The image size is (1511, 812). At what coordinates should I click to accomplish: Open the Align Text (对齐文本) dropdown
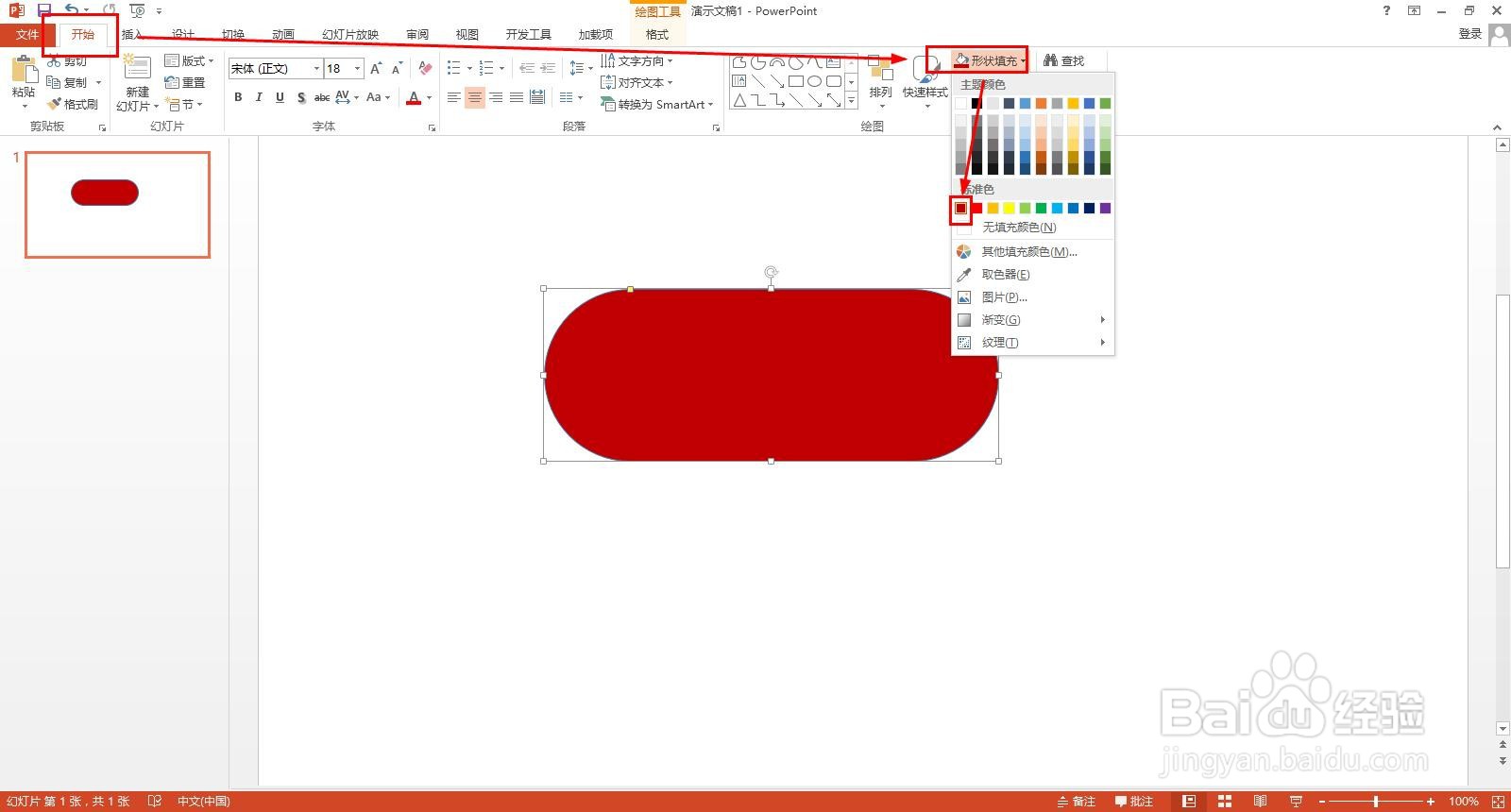(637, 82)
